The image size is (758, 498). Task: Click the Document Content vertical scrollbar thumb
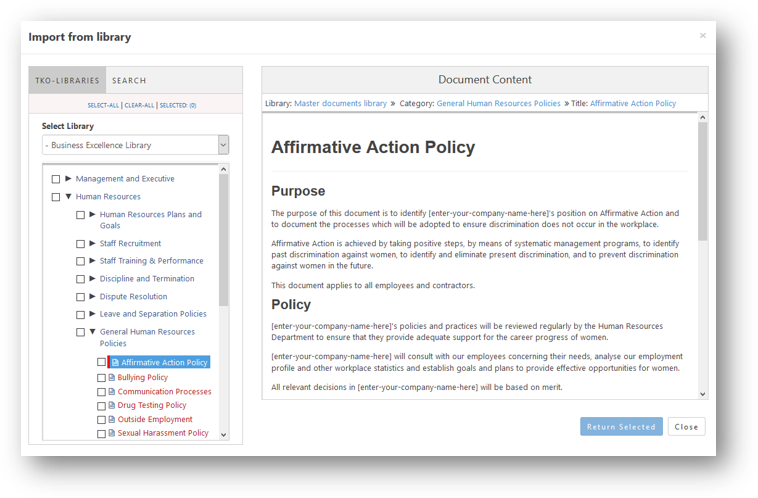tap(702, 181)
